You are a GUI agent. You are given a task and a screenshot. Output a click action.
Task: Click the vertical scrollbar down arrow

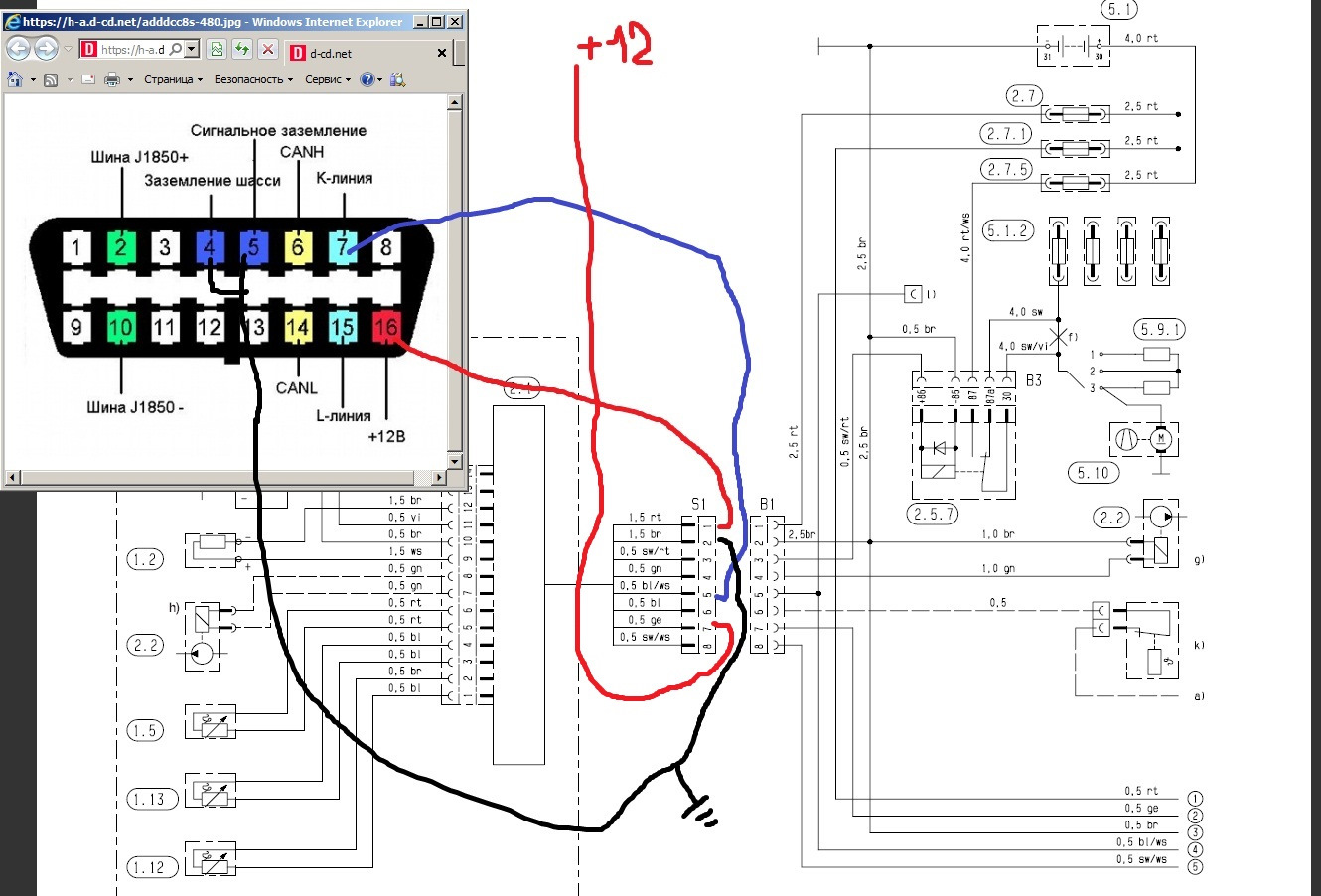tap(455, 462)
